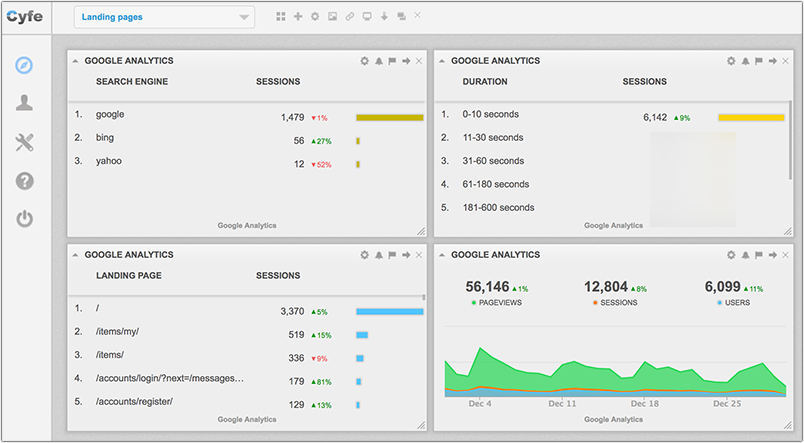
Task: Click the Cyfe logo
Action: (25, 16)
